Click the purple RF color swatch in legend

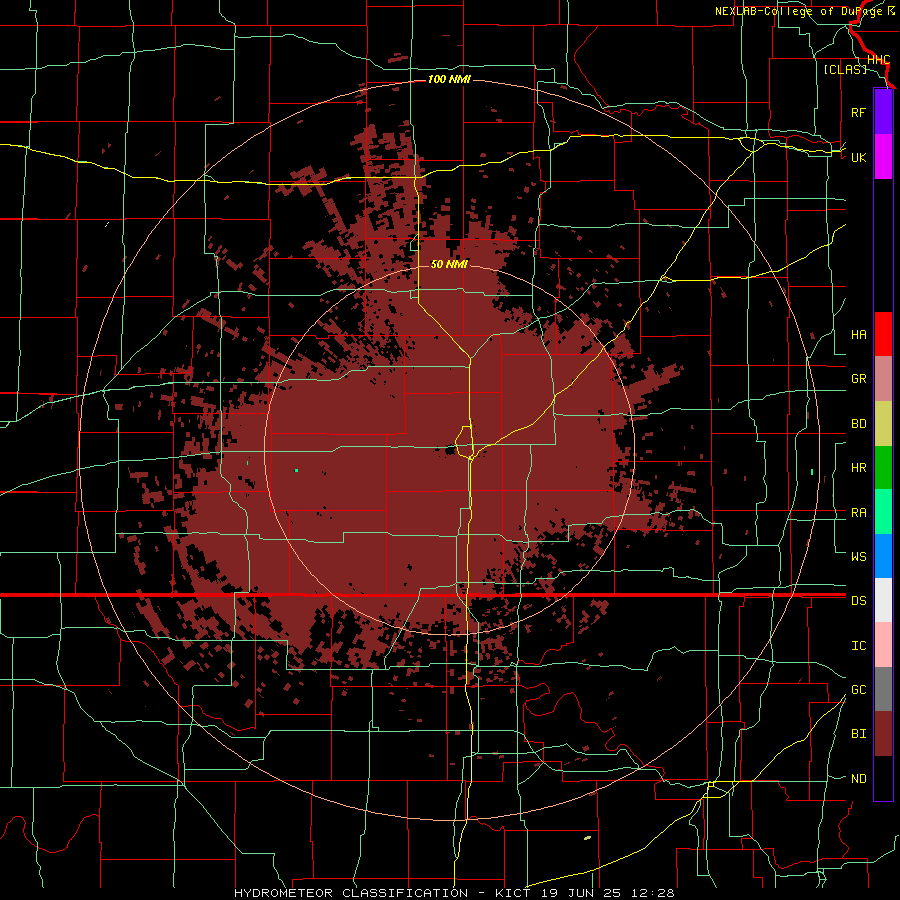[x=883, y=112]
